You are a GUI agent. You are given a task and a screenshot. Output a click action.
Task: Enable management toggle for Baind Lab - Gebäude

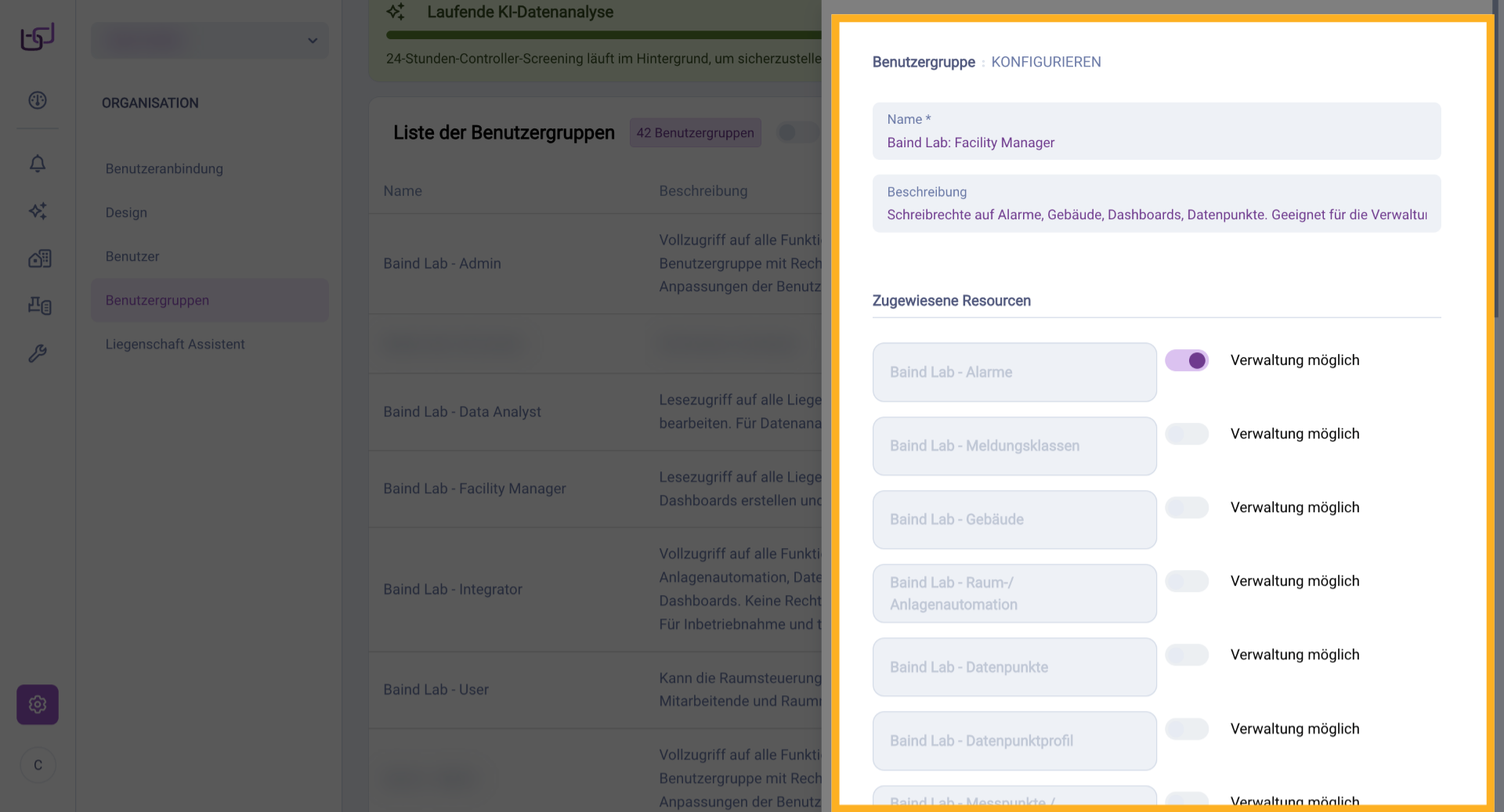[x=1187, y=507]
